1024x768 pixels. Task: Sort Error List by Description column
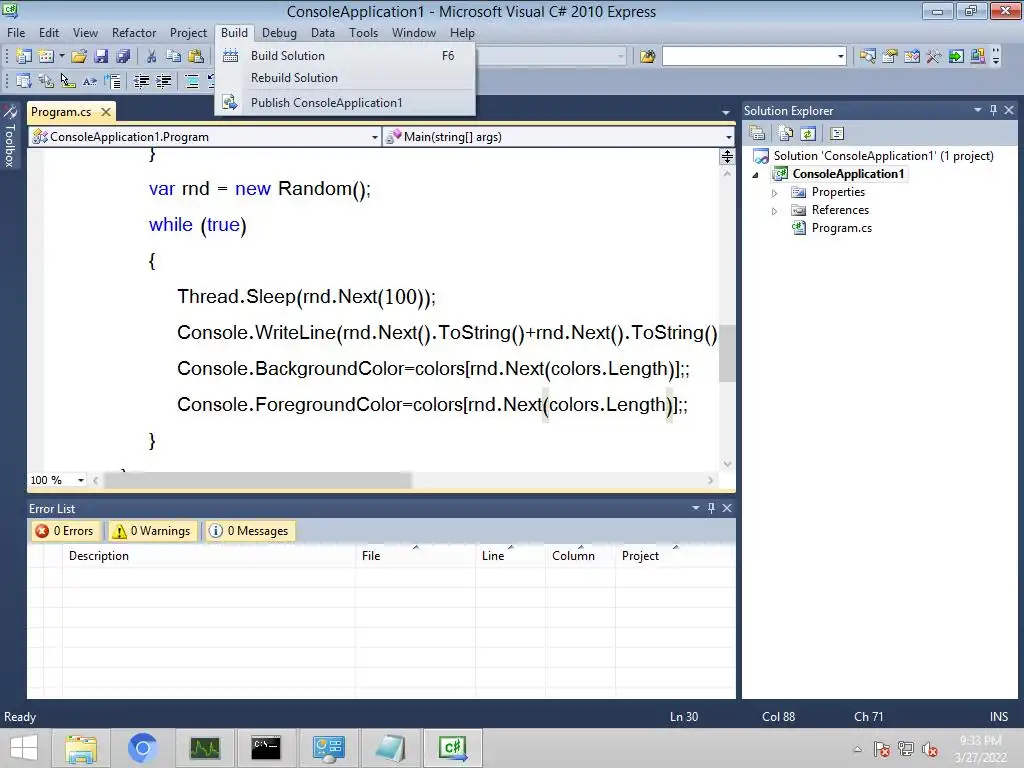coord(209,556)
